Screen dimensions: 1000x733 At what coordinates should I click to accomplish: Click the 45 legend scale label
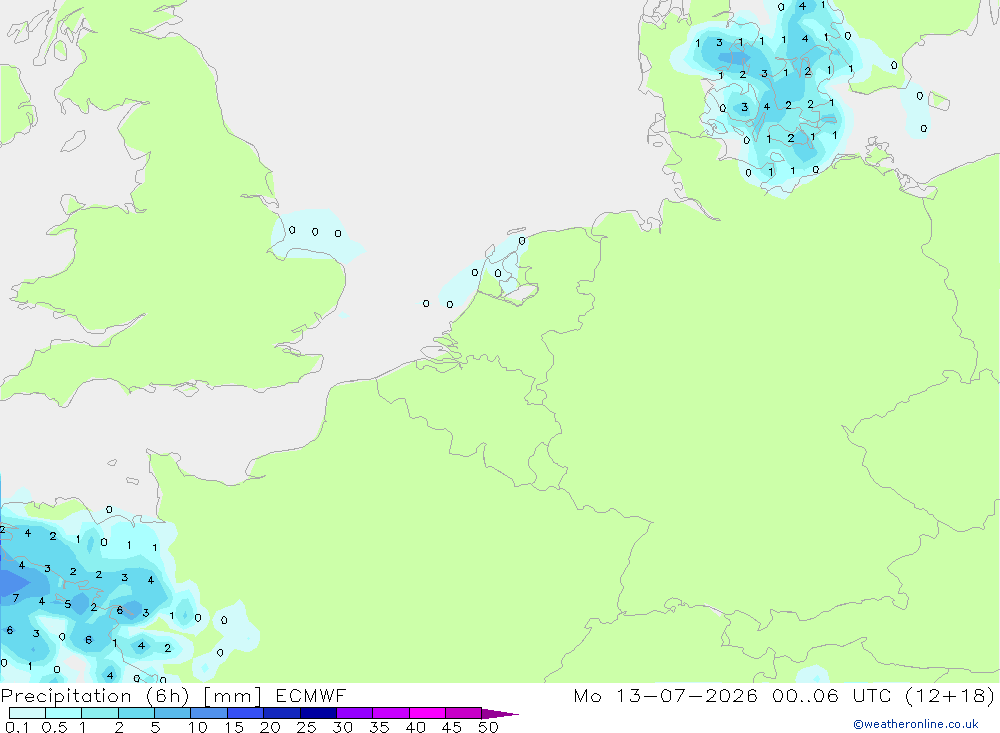click(452, 727)
